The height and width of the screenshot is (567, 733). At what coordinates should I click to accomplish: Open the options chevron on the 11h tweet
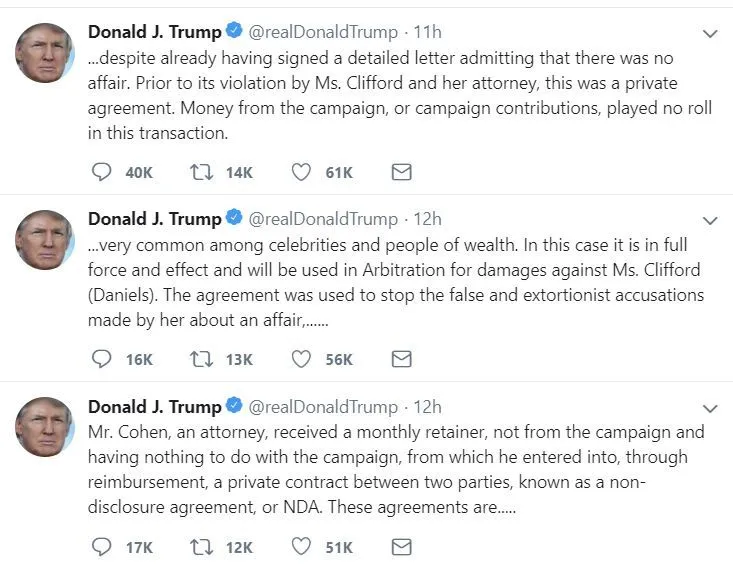710,33
